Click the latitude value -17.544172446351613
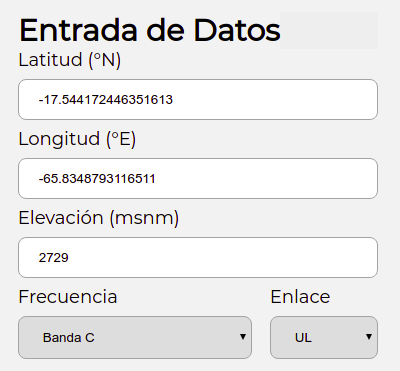Screen dimensions: 400x371 click(x=106, y=100)
